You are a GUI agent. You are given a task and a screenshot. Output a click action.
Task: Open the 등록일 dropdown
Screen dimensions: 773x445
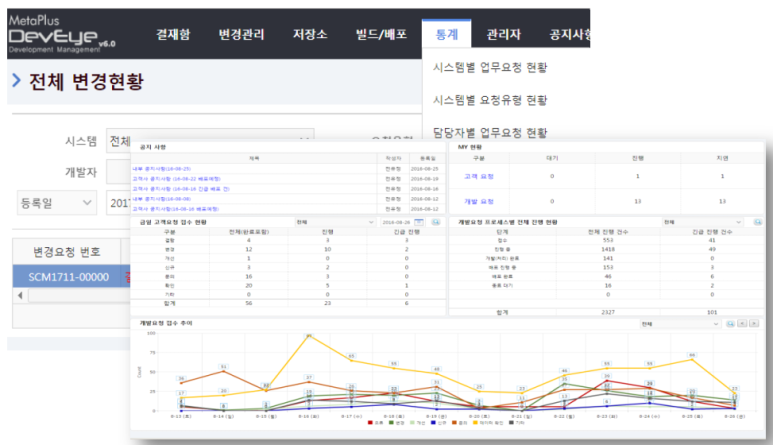pyautogui.click(x=57, y=203)
